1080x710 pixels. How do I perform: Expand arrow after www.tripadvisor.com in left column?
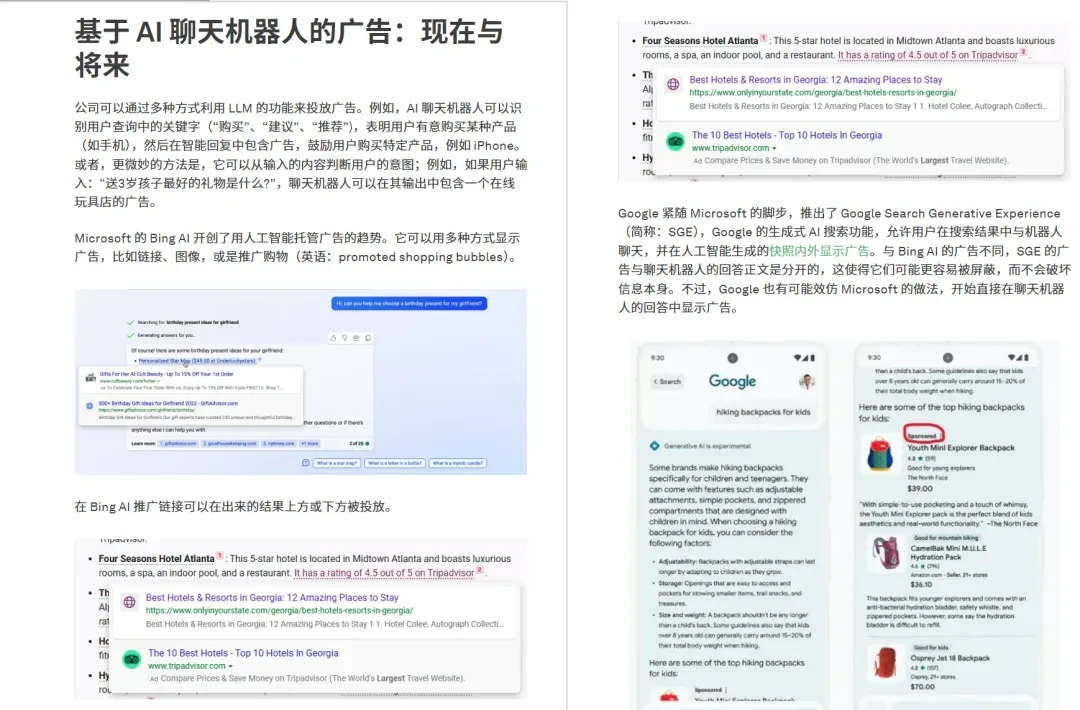pos(230,667)
